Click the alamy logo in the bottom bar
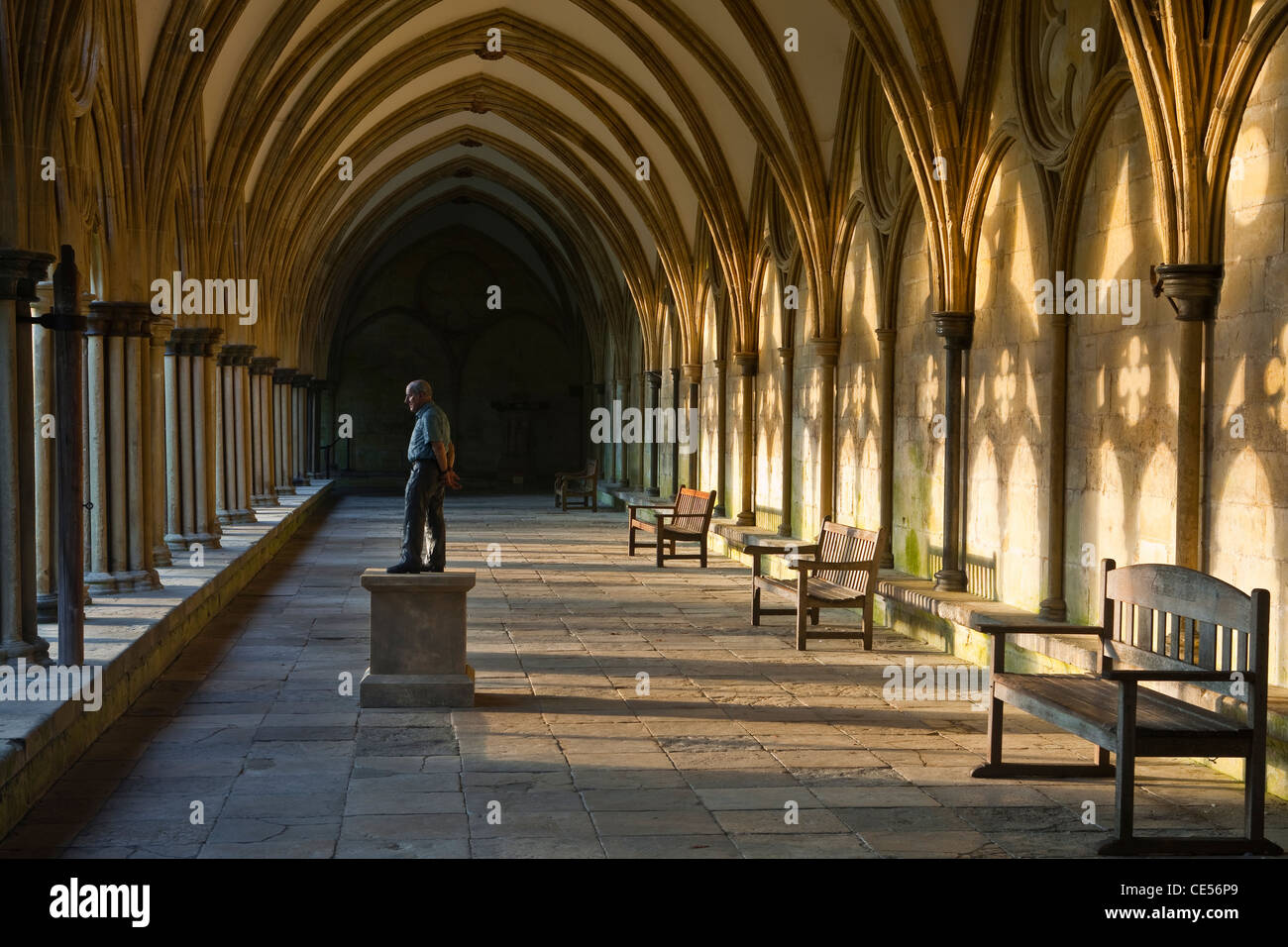 pos(100,902)
